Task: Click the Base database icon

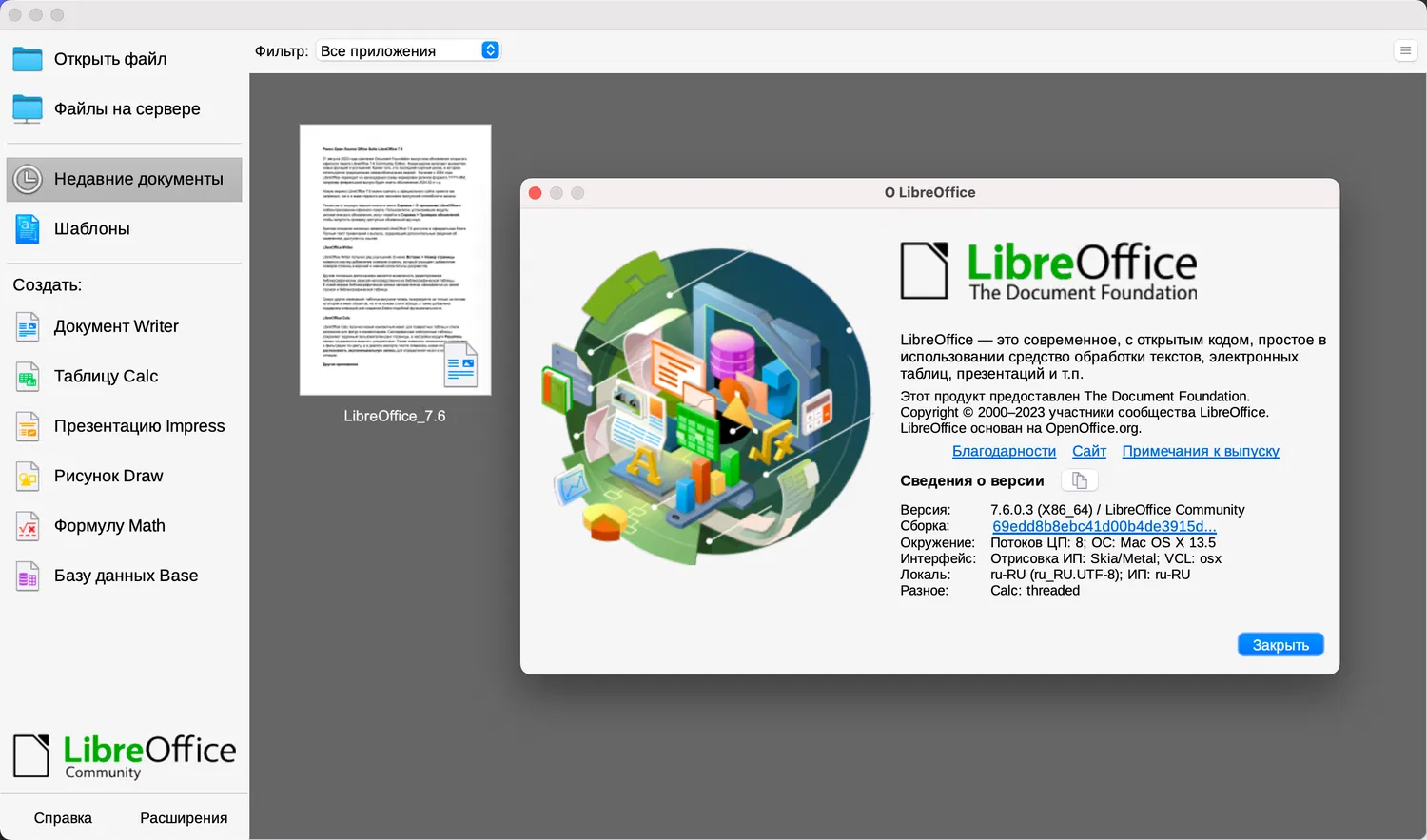Action: pyautogui.click(x=28, y=576)
